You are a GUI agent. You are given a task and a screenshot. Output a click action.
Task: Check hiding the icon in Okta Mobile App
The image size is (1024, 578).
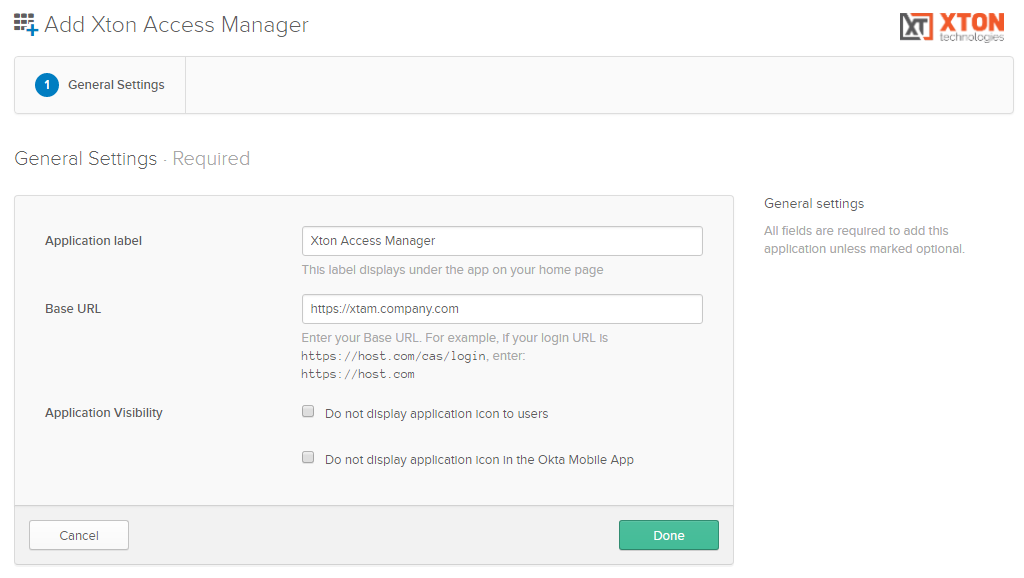click(x=308, y=457)
